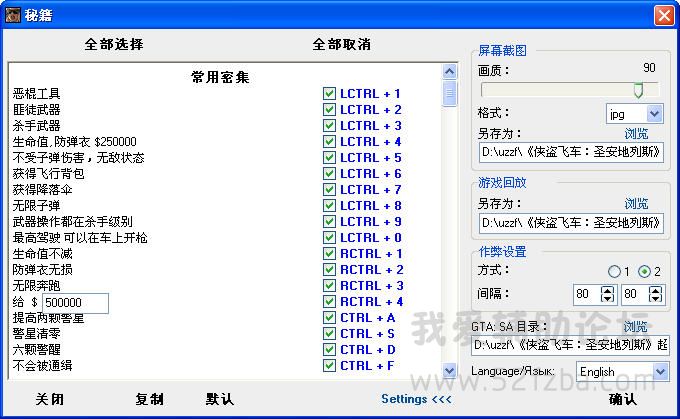Increase the second 间隔 spinner value
The image size is (680, 419).
pos(656,290)
